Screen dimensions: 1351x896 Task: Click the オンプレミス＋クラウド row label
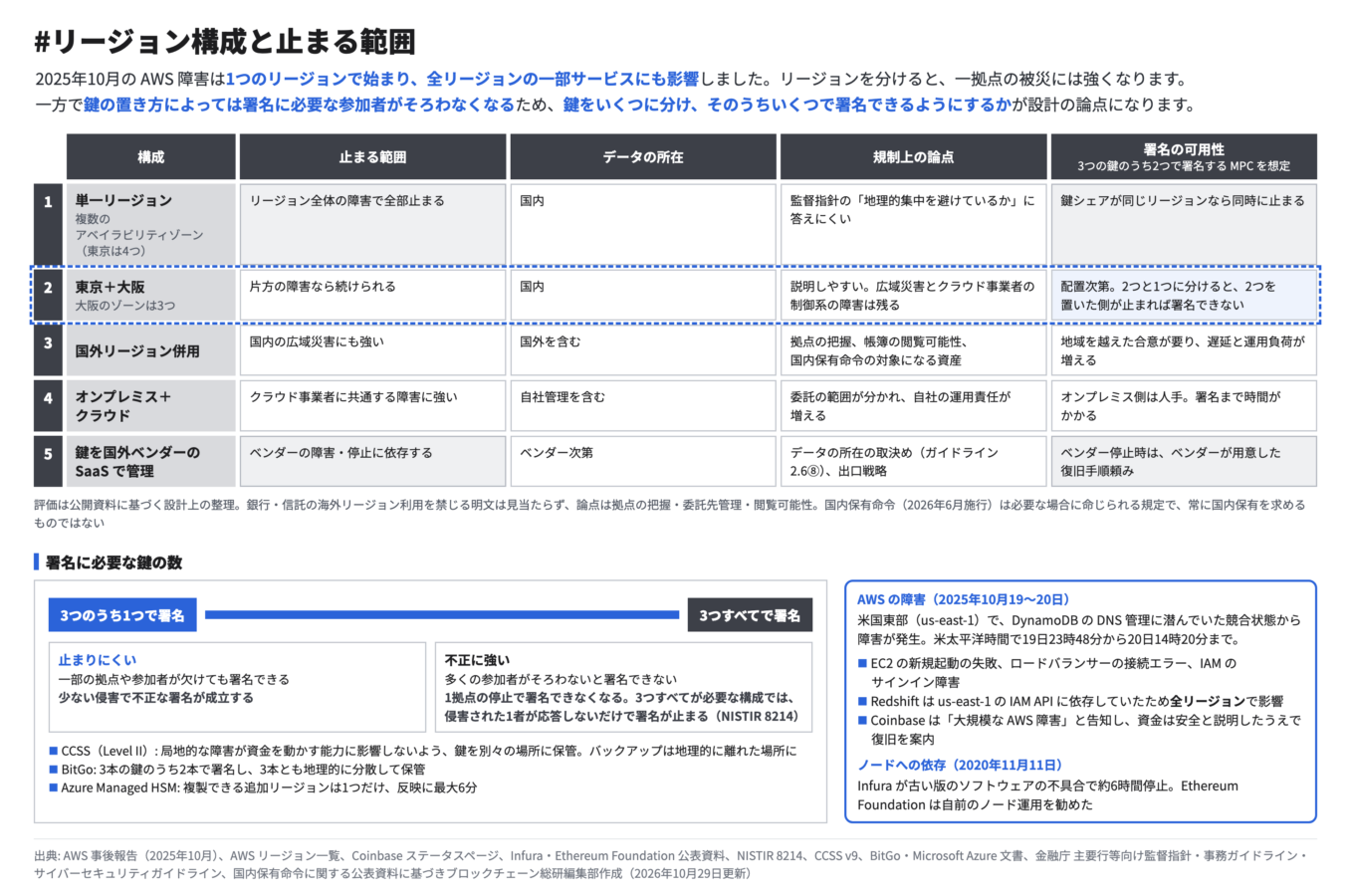pyautogui.click(x=151, y=405)
